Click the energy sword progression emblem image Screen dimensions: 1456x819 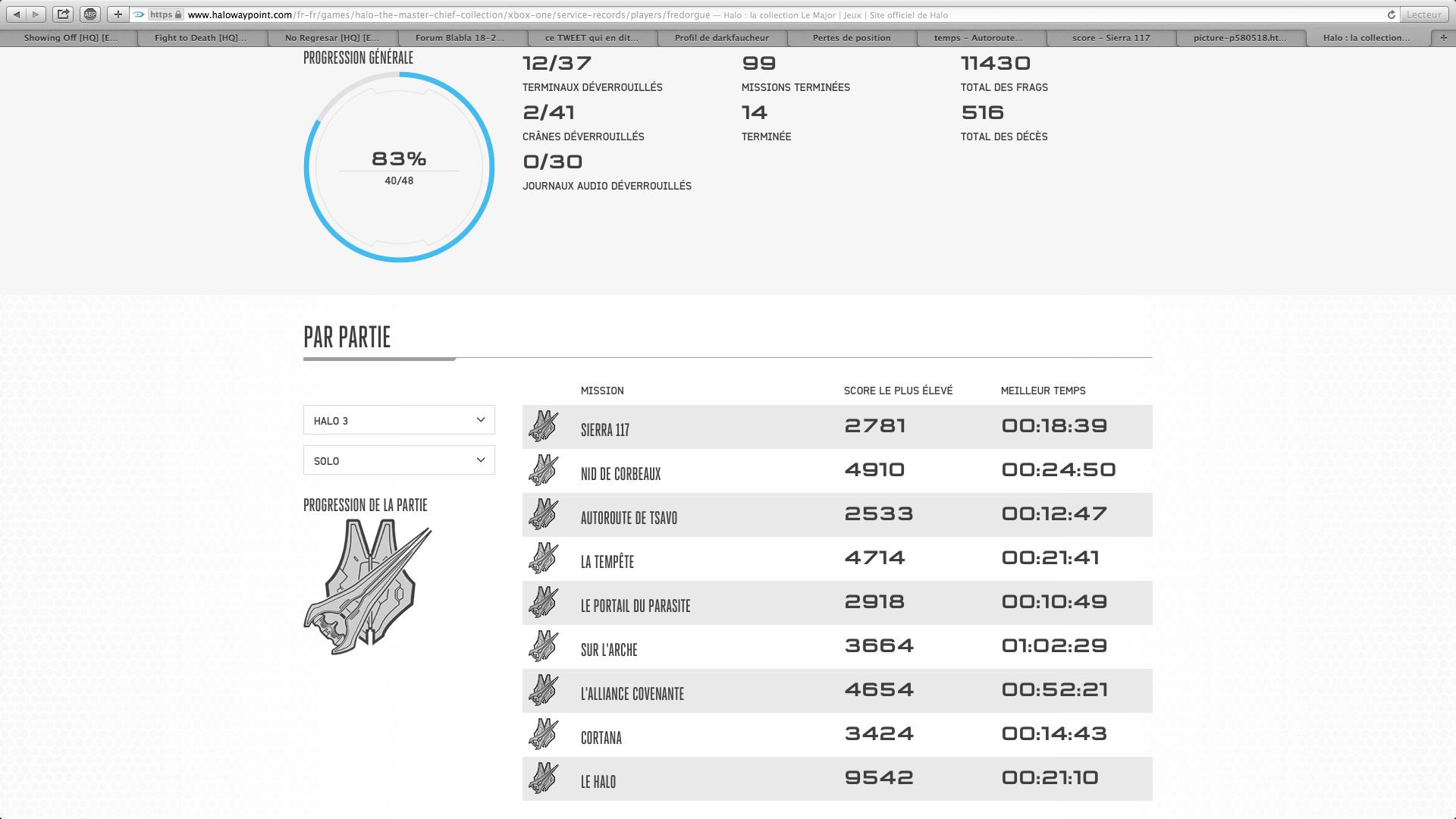(369, 586)
